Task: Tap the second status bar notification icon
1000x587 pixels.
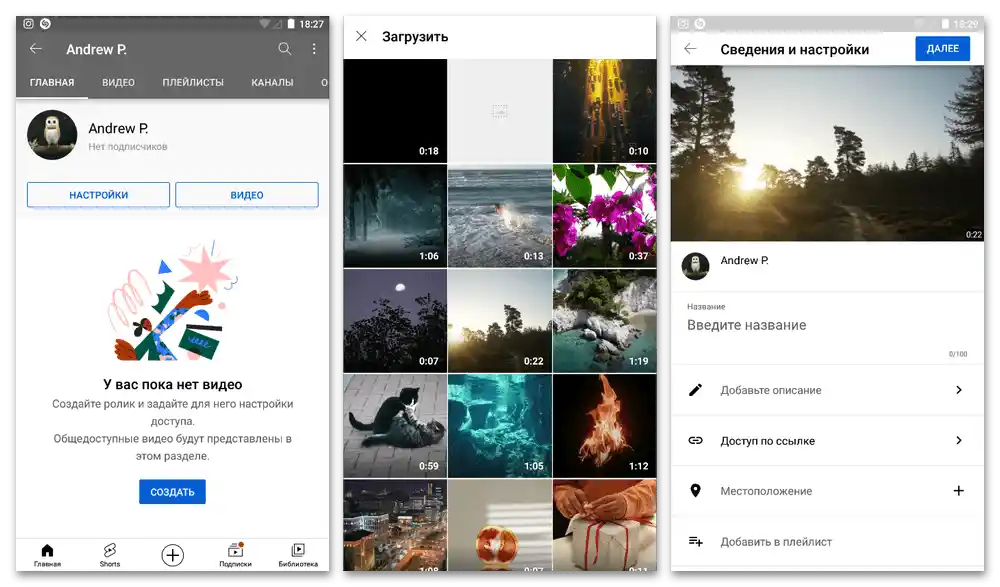Action: click(45, 24)
